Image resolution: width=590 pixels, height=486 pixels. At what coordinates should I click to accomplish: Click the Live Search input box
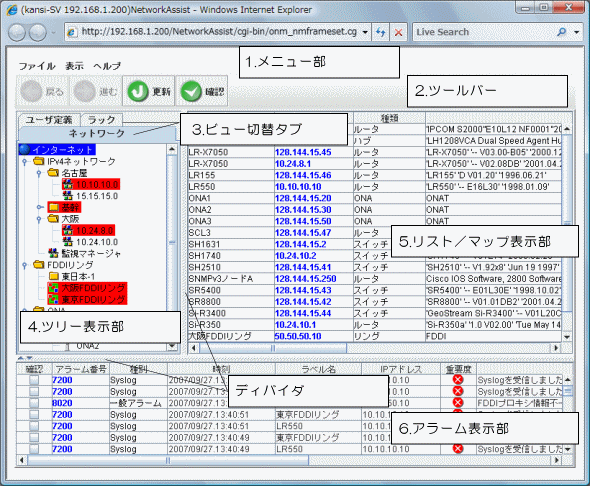[484, 32]
